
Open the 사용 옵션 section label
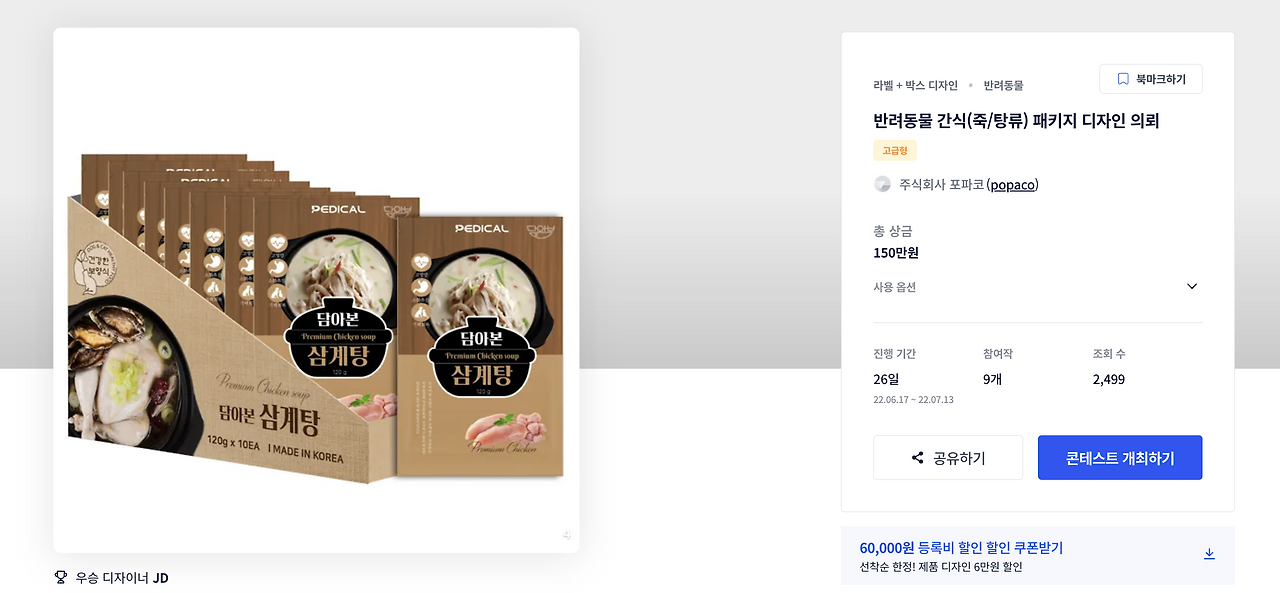pos(894,287)
